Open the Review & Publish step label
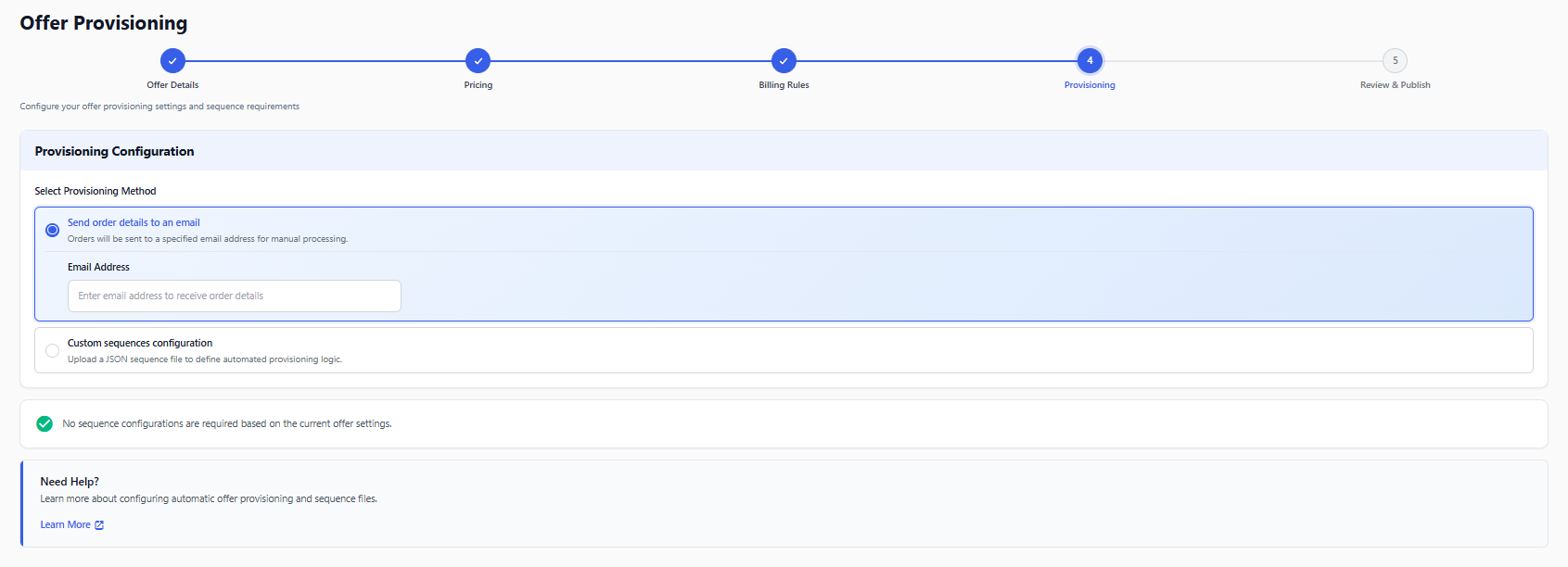The width and height of the screenshot is (1568, 567). [1396, 85]
